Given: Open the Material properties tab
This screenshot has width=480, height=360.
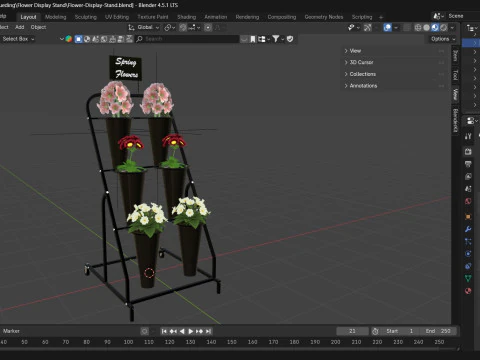Looking at the screenshot, I should click(x=468, y=291).
